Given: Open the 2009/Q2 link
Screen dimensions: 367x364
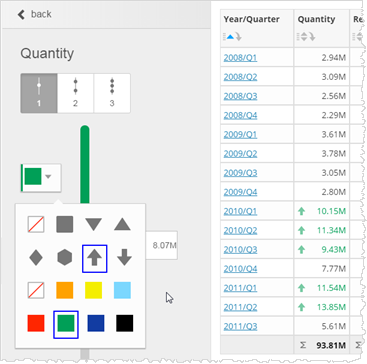Looking at the screenshot, I should tap(240, 154).
